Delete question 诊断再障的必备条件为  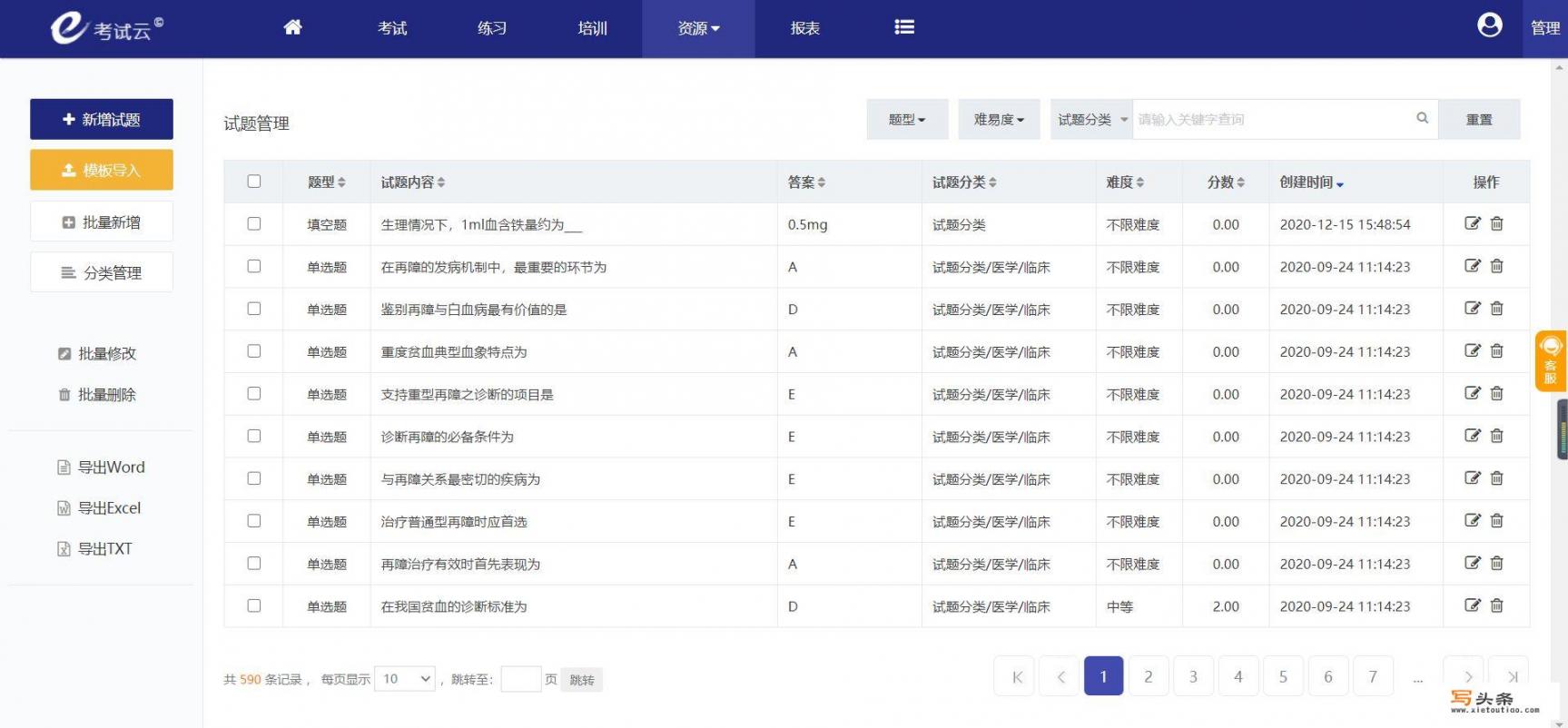point(1496,436)
